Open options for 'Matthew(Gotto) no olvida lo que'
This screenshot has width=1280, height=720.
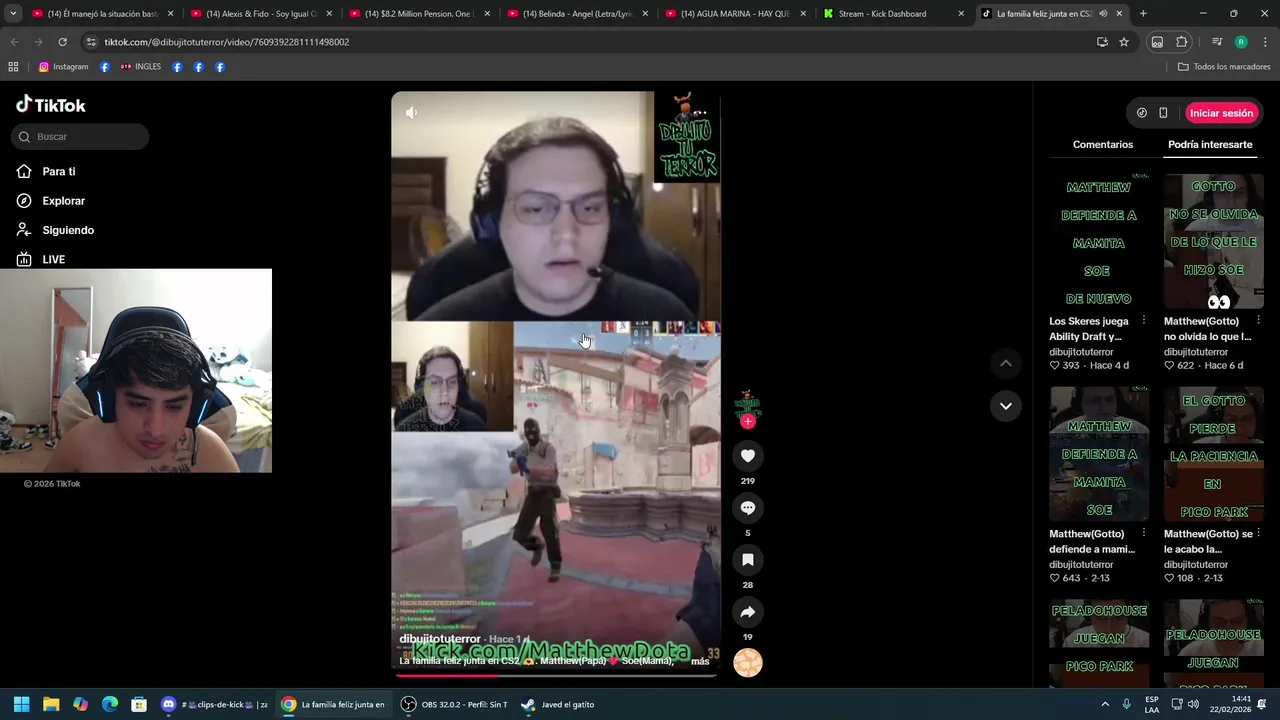coord(1258,321)
